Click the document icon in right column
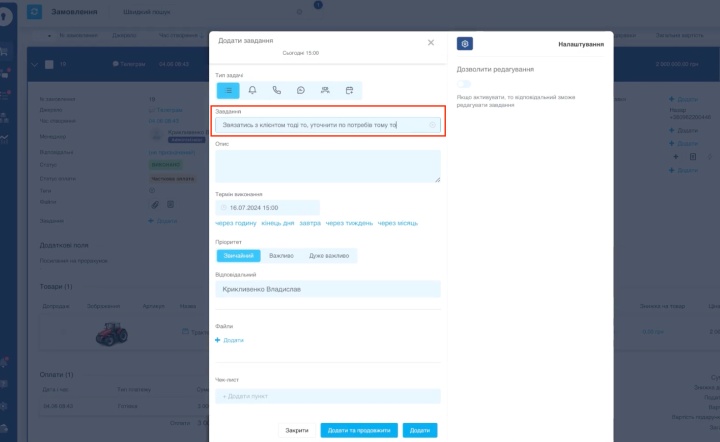The image size is (720, 442). [x=693, y=157]
